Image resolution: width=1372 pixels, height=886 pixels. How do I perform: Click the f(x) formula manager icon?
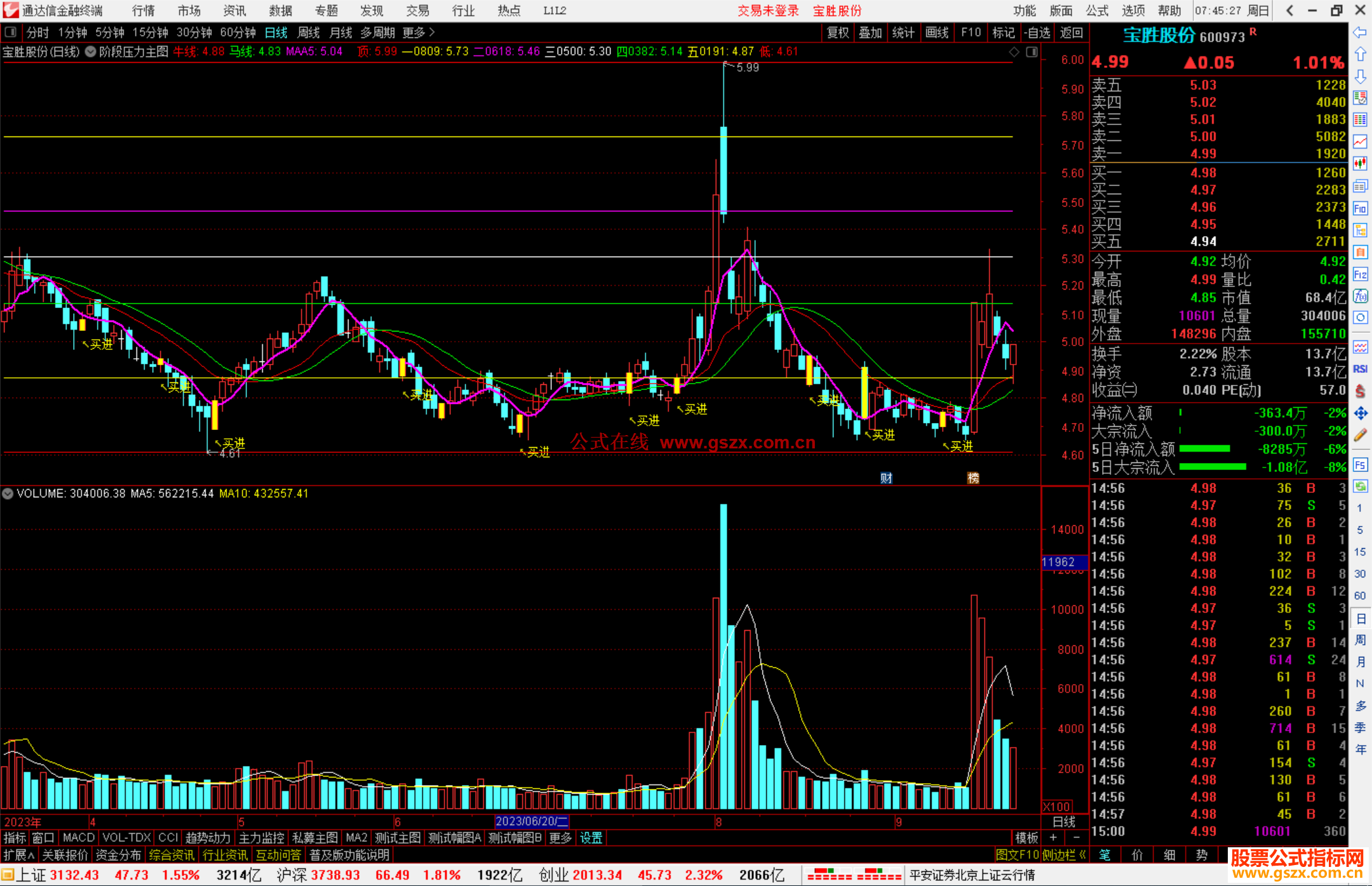point(1360,296)
